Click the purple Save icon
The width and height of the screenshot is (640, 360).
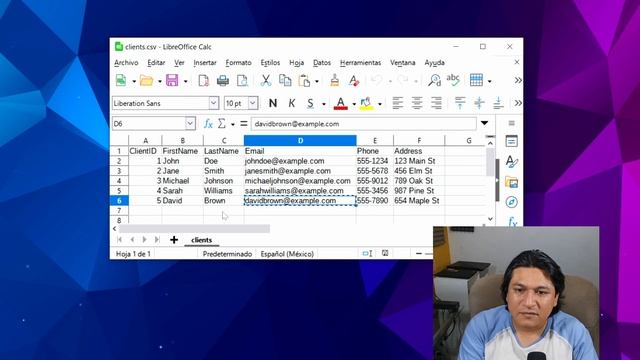pos(172,80)
